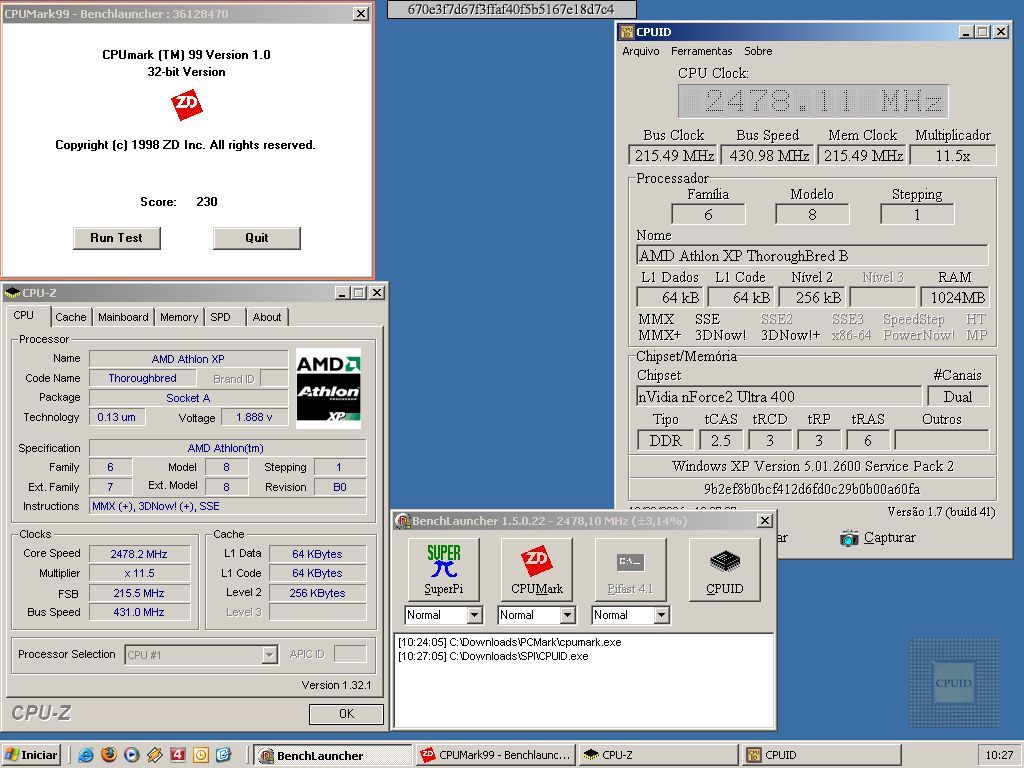Launch Winamp from the quick launch bar
Viewport: 1024px width, 768px height.
coord(155,755)
